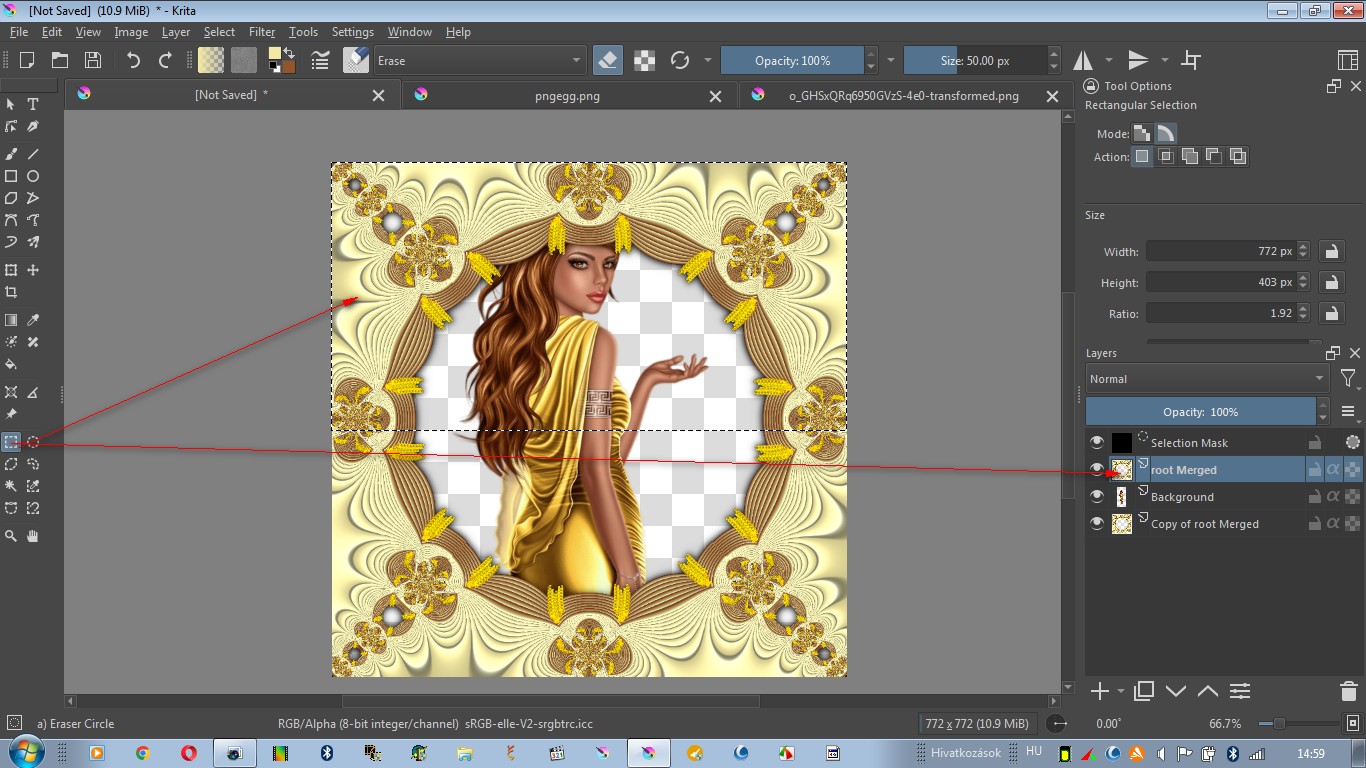
Task: Select the Contiguous Selection magic wand tool
Action: coord(11,486)
